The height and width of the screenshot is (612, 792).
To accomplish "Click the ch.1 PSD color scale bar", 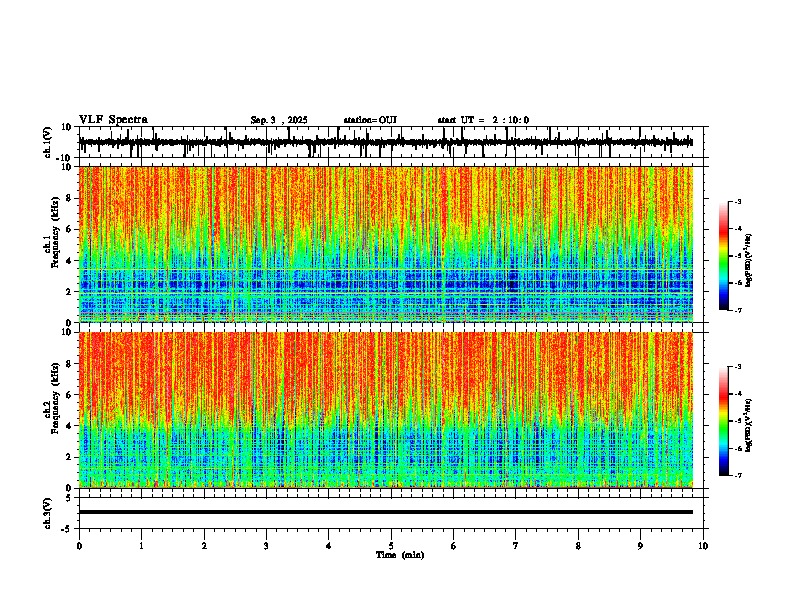I will [x=724, y=256].
